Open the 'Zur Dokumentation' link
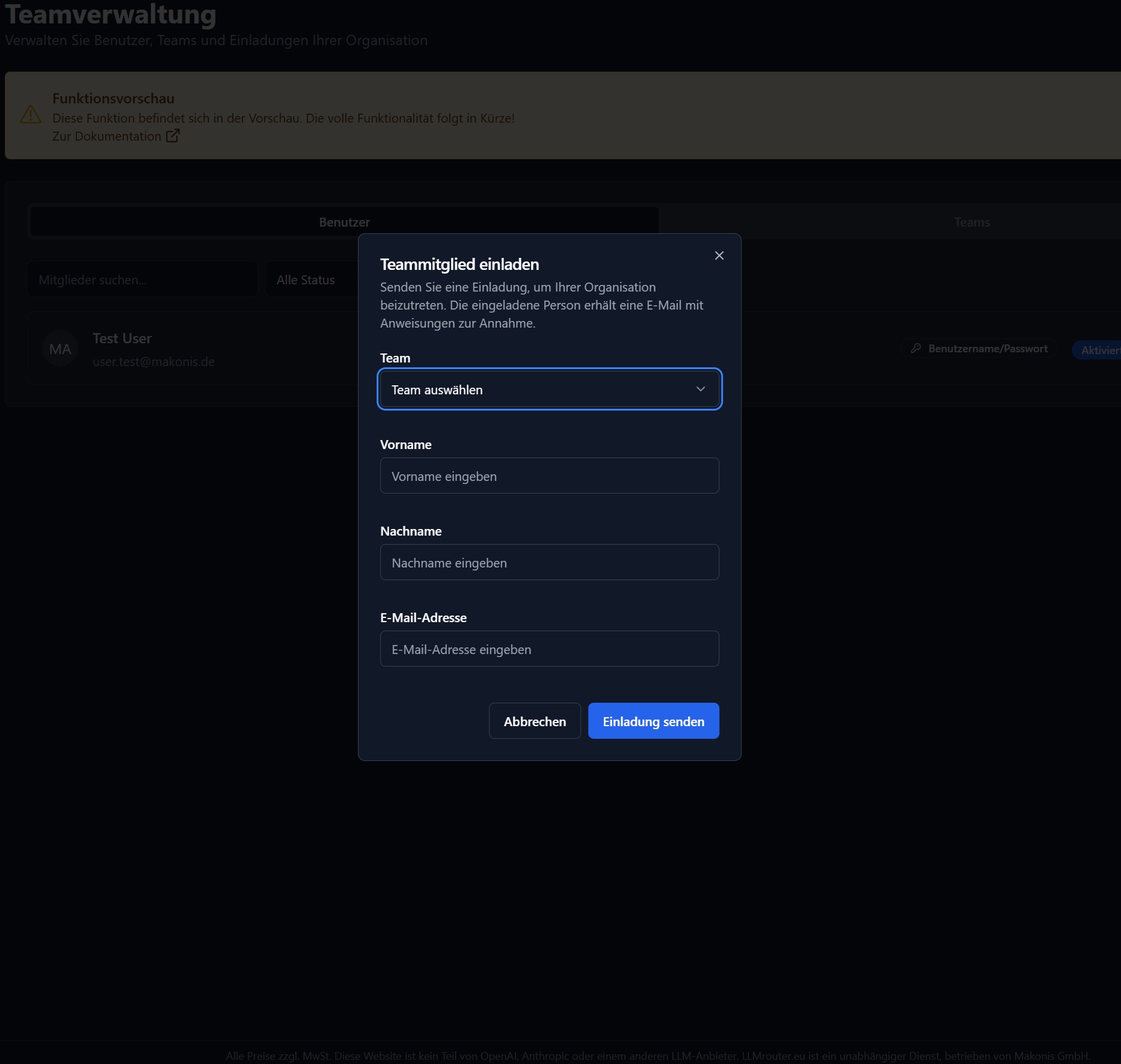This screenshot has width=1121, height=1064. point(106,136)
